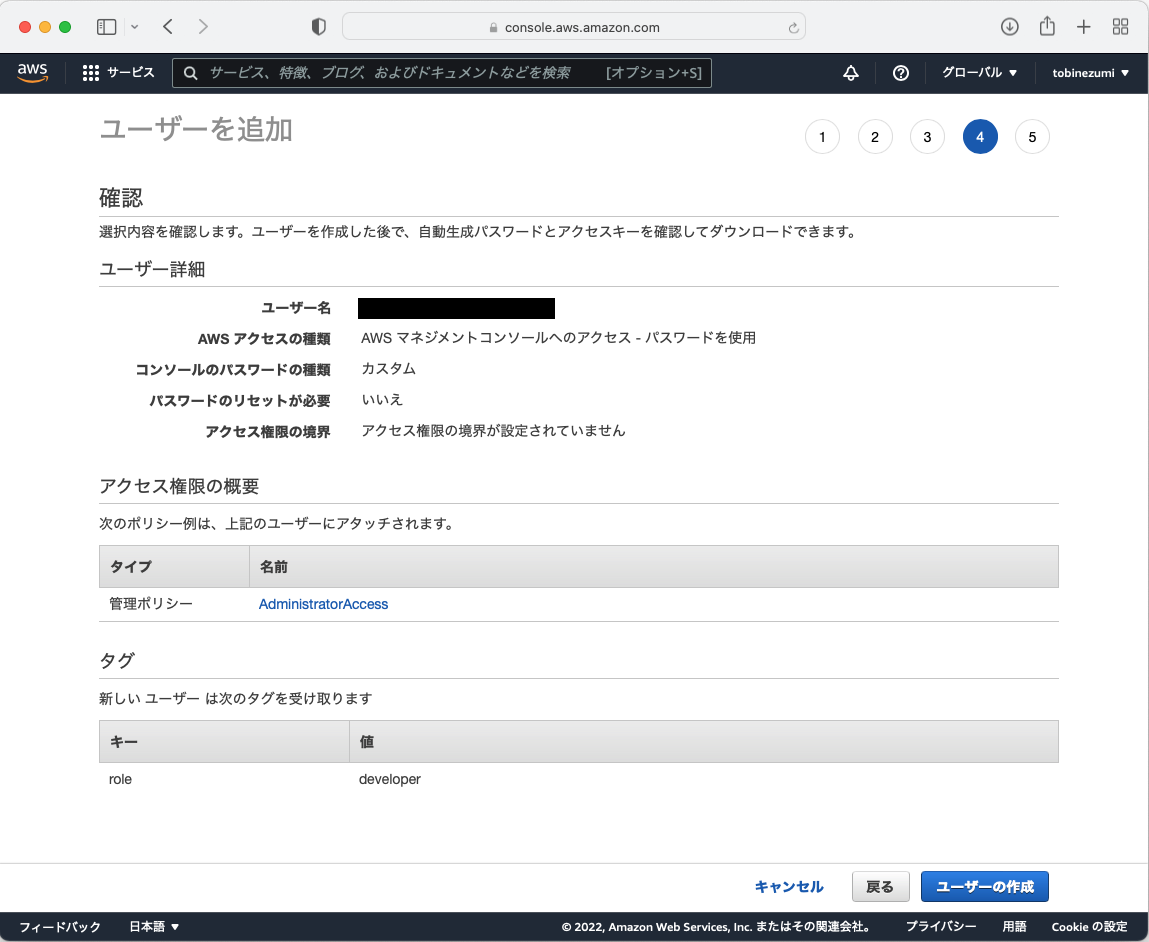Focus the AWS services search field
The height and width of the screenshot is (942, 1149).
pyautogui.click(x=442, y=73)
